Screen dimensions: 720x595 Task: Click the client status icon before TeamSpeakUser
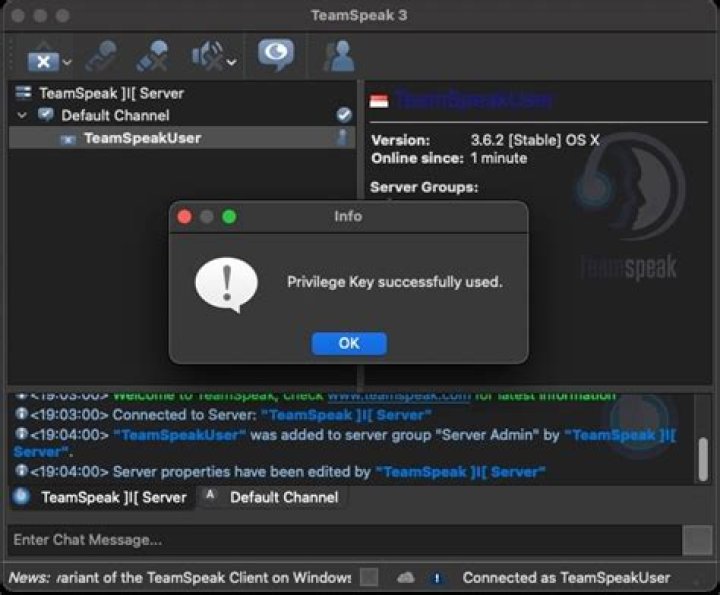tap(68, 139)
